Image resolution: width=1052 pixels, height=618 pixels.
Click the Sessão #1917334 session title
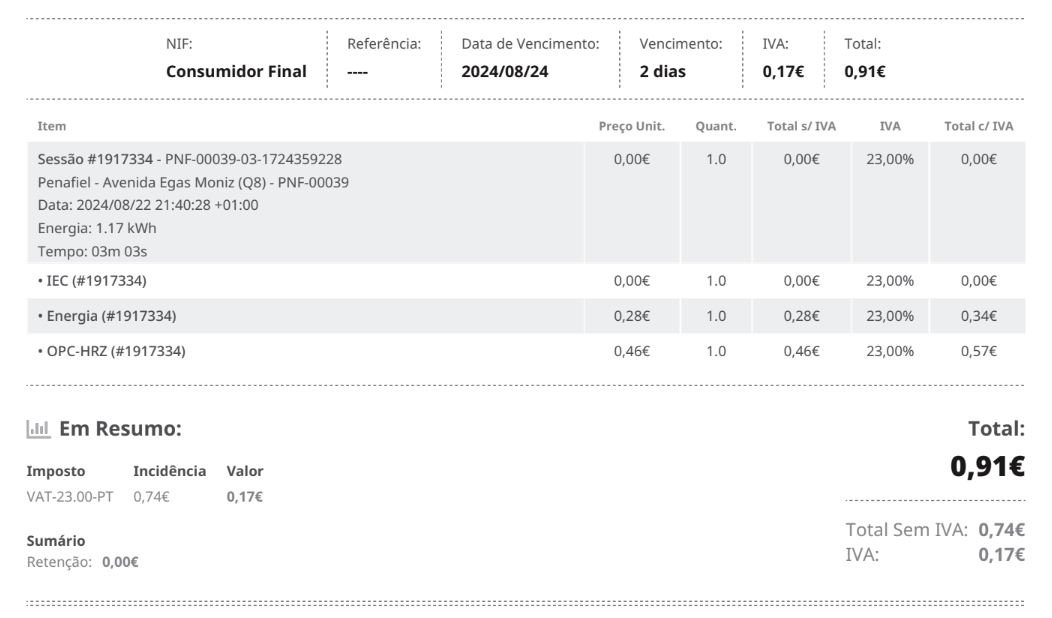pos(95,159)
